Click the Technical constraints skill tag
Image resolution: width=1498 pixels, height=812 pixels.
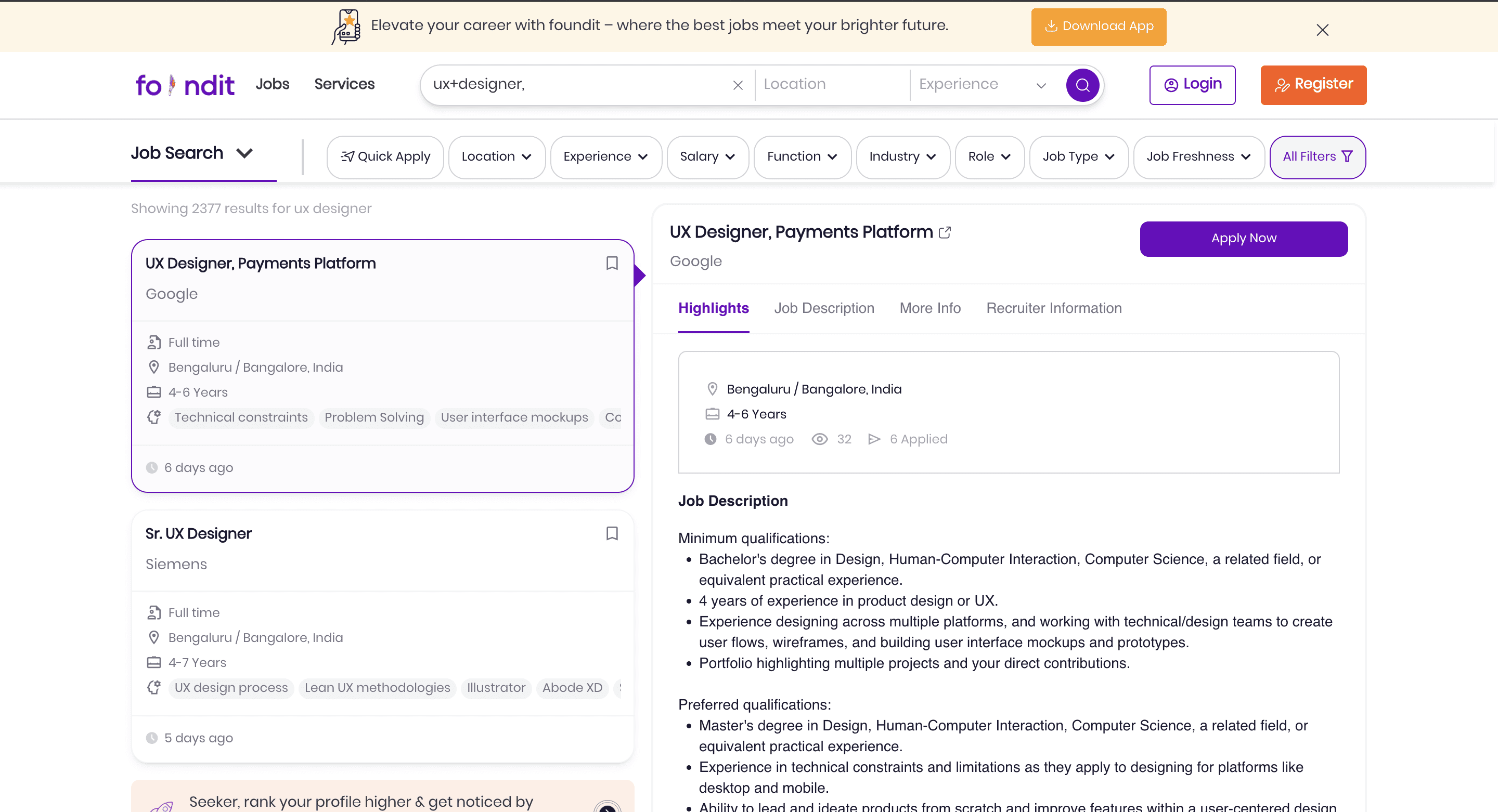241,417
